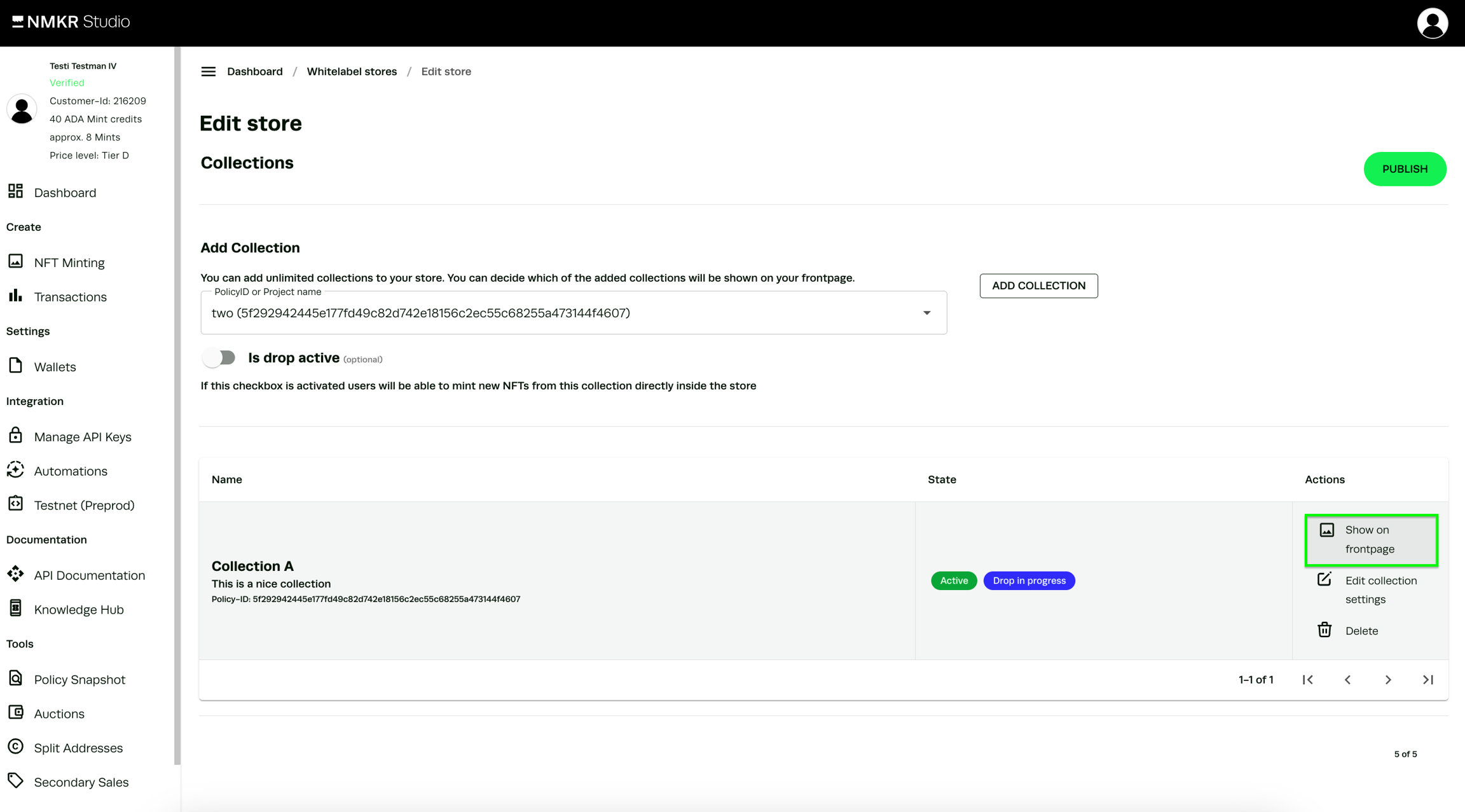
Task: Expand the PolicyID or Project name dropdown arrow
Action: 926,313
